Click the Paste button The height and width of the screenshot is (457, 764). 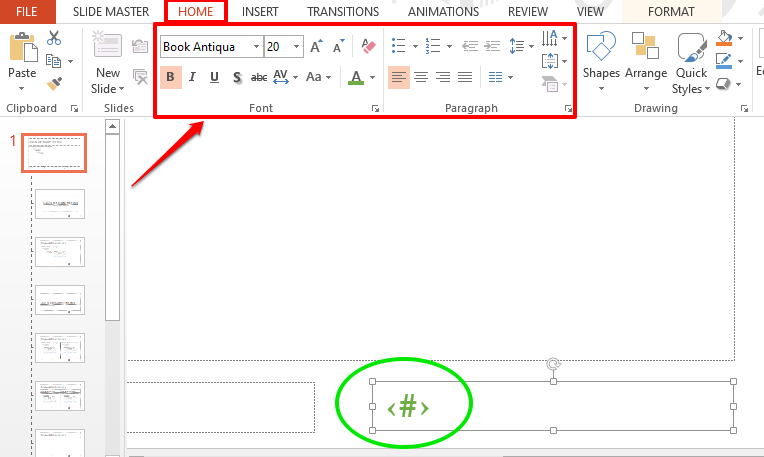tap(21, 58)
